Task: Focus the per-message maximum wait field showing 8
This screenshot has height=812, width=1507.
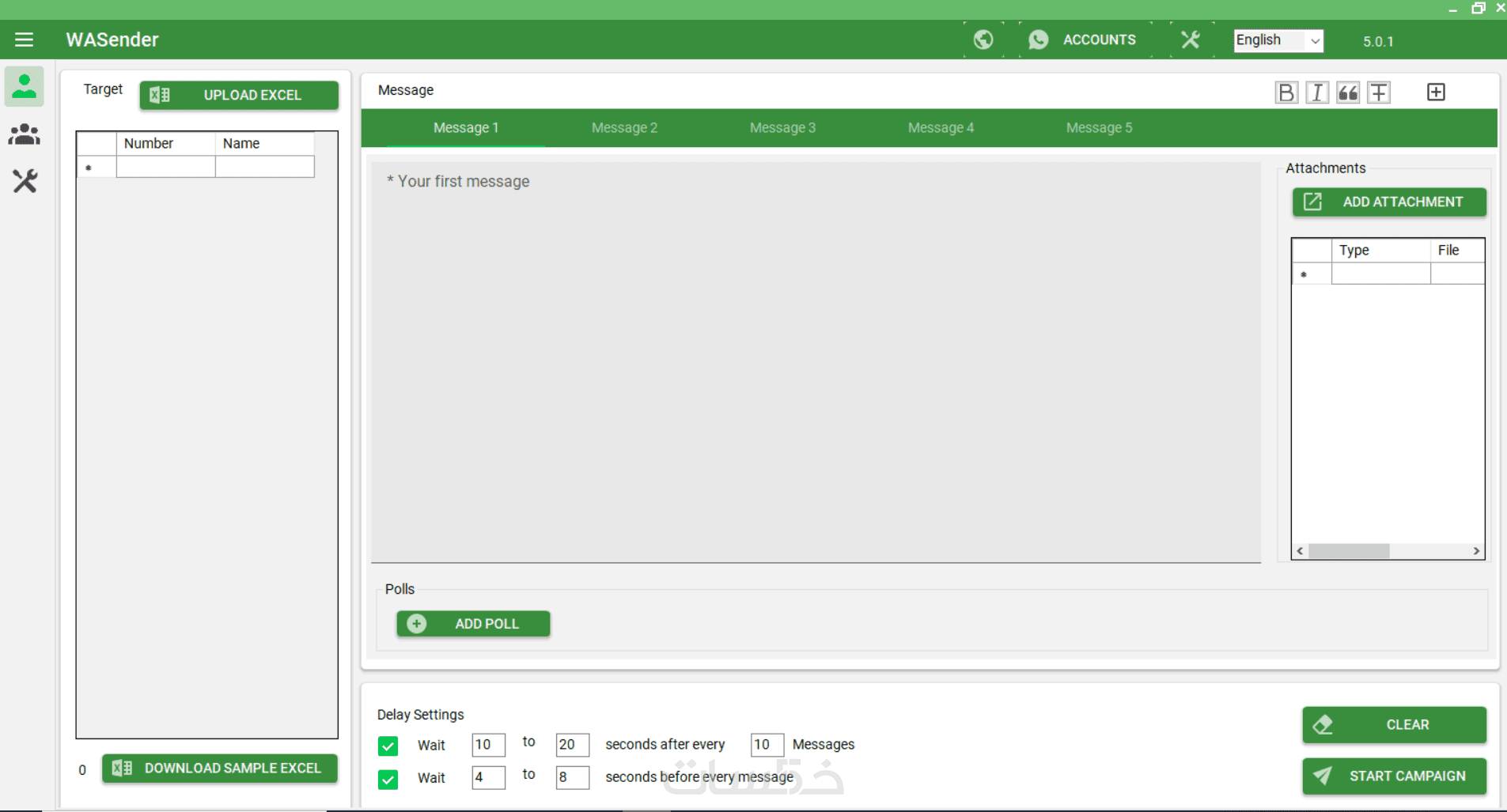Action: (572, 777)
